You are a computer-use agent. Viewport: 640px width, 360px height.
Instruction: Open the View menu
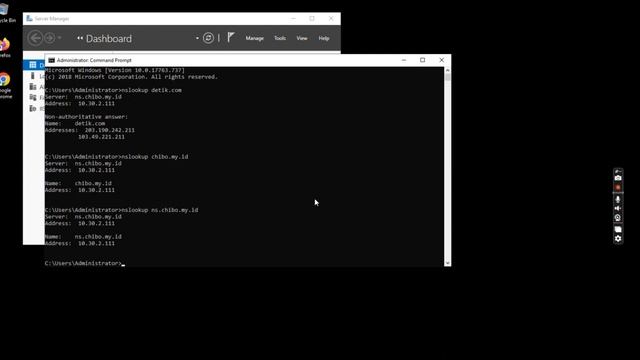[x=302, y=38]
